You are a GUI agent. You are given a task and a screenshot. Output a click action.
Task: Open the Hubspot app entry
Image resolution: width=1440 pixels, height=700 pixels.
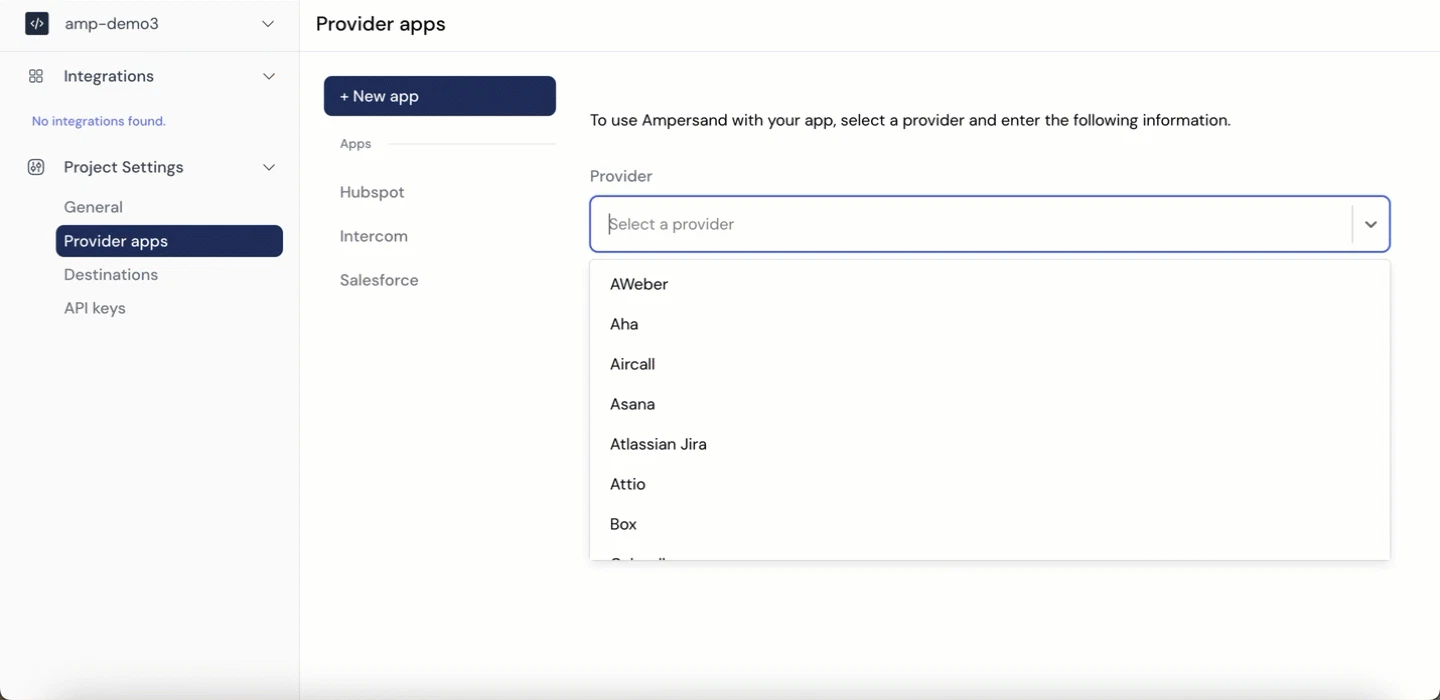point(372,192)
